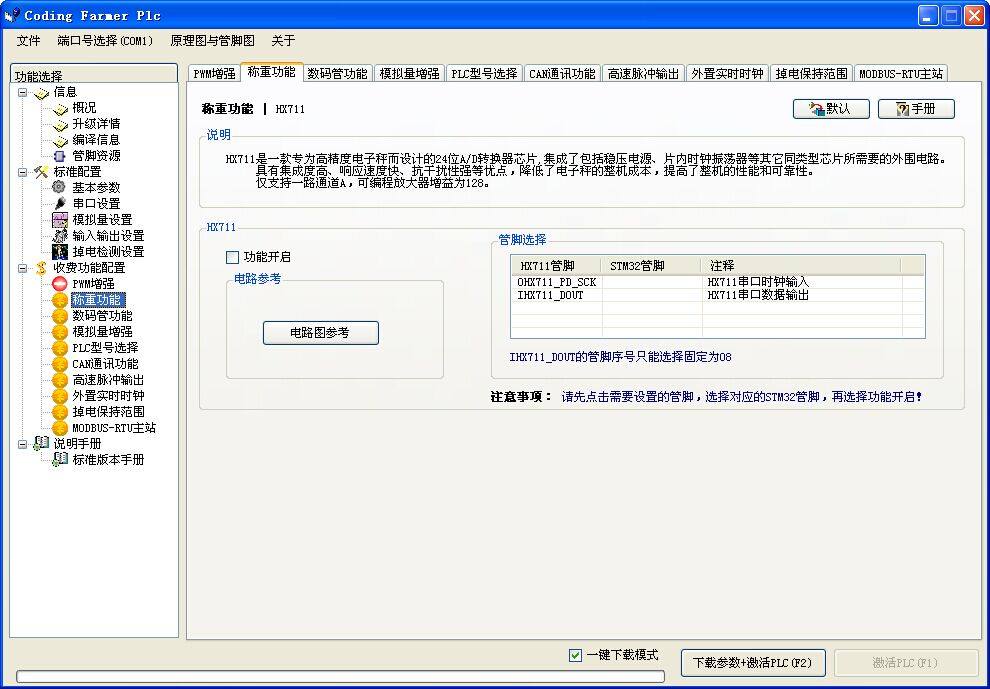This screenshot has height=689, width=990.
Task: Click the 信息 folder icon in tree
Action: click(x=41, y=92)
